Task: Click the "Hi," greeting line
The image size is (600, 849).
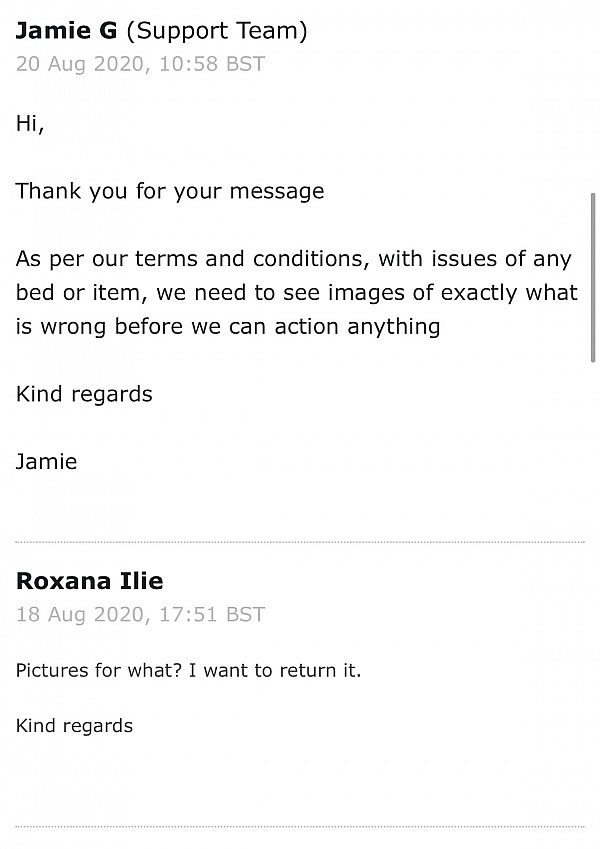Action: tap(30, 124)
